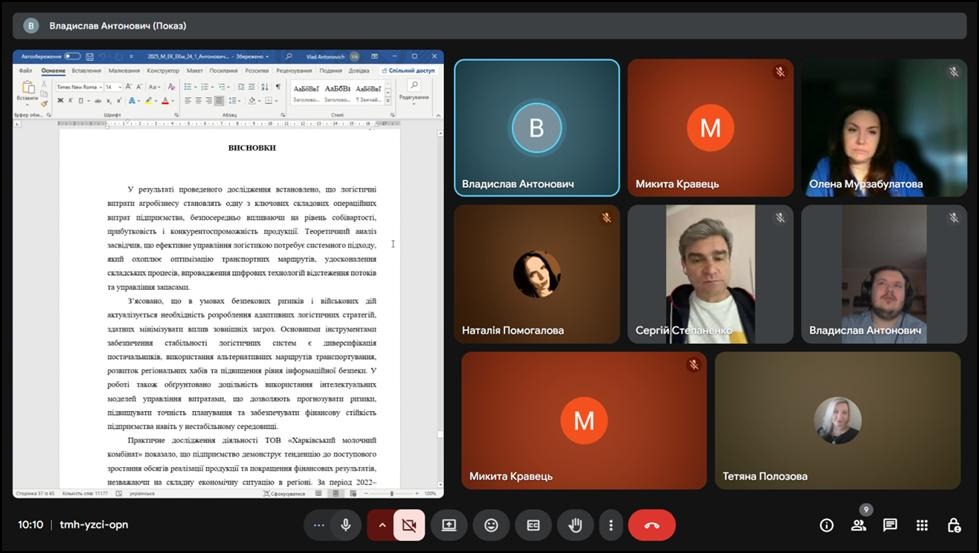Open the activities grid icon

922,525
